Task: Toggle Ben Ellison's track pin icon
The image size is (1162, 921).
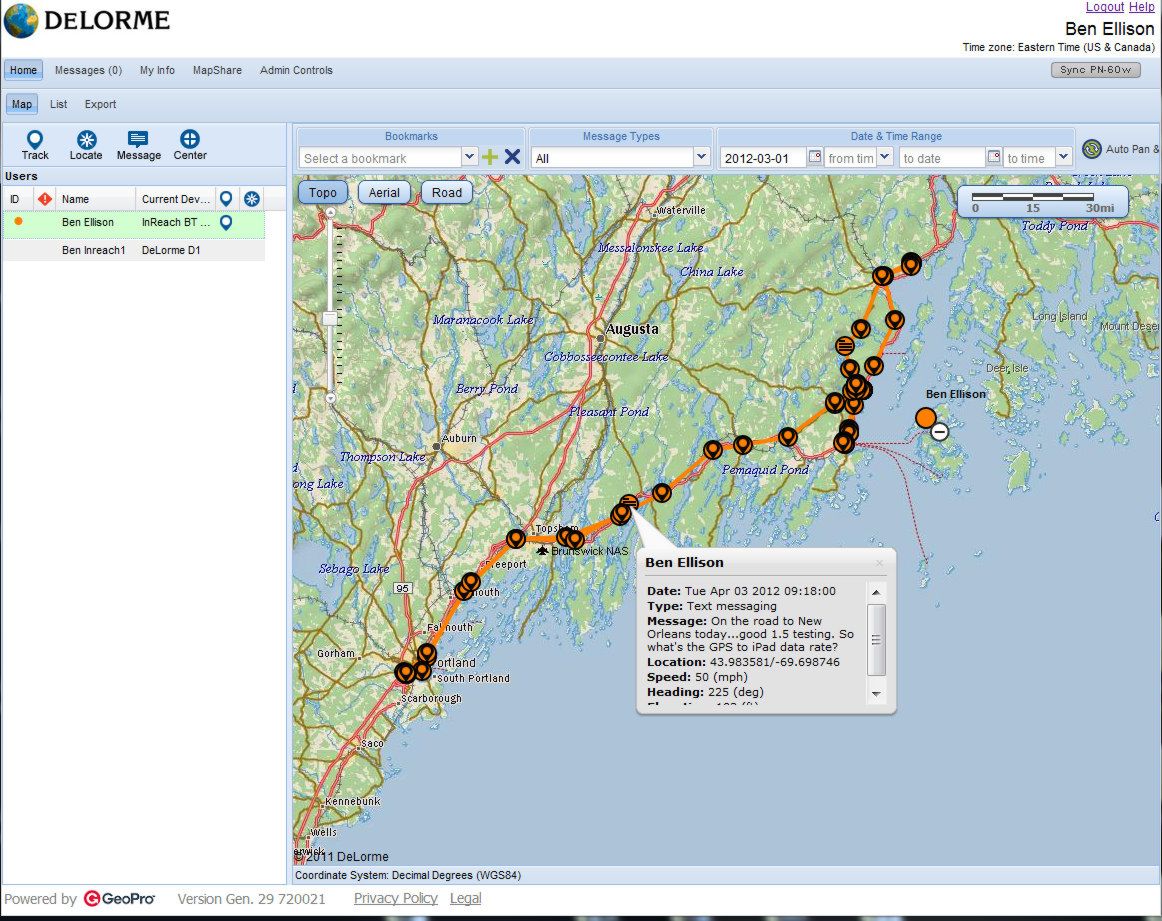Action: 226,222
